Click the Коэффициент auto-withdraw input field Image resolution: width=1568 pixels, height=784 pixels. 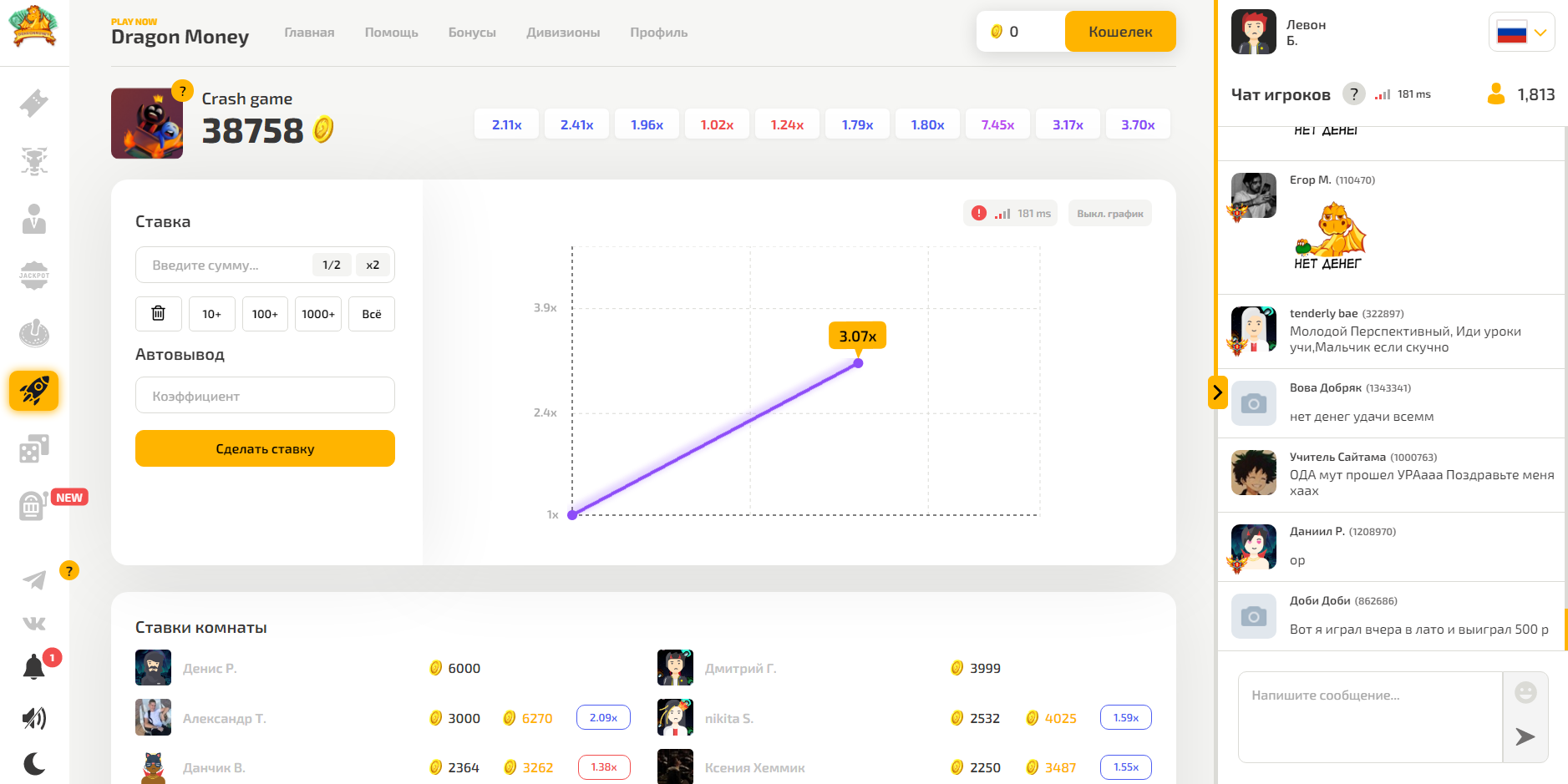point(265,396)
